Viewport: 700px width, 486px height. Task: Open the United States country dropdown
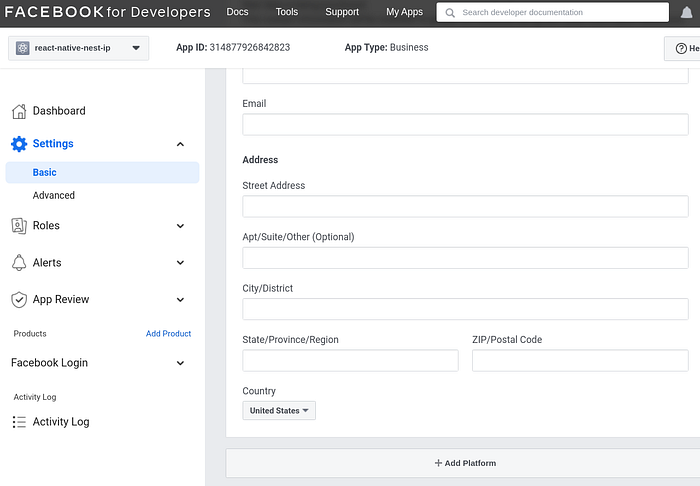(x=279, y=411)
